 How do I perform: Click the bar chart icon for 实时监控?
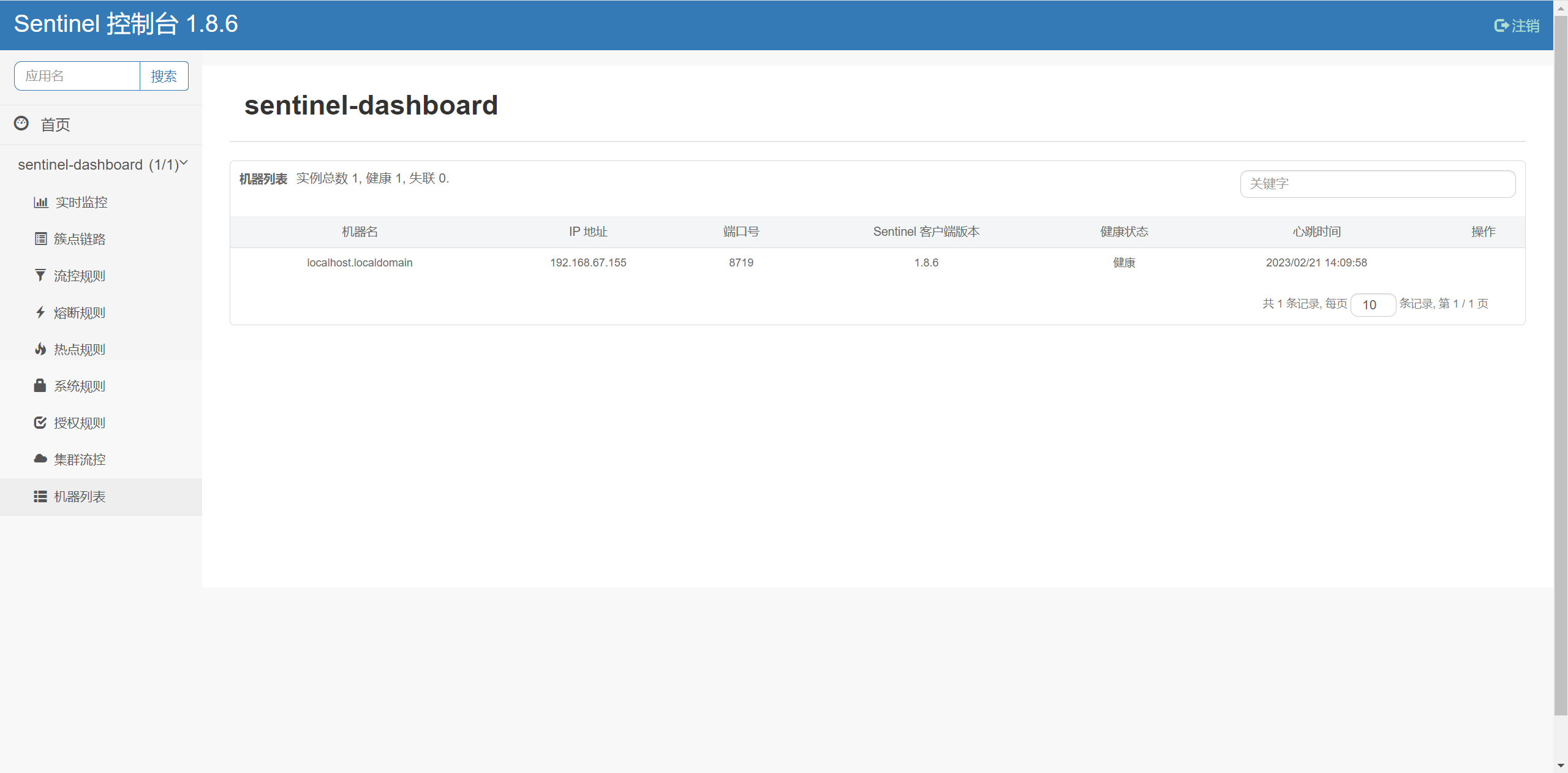pos(41,202)
